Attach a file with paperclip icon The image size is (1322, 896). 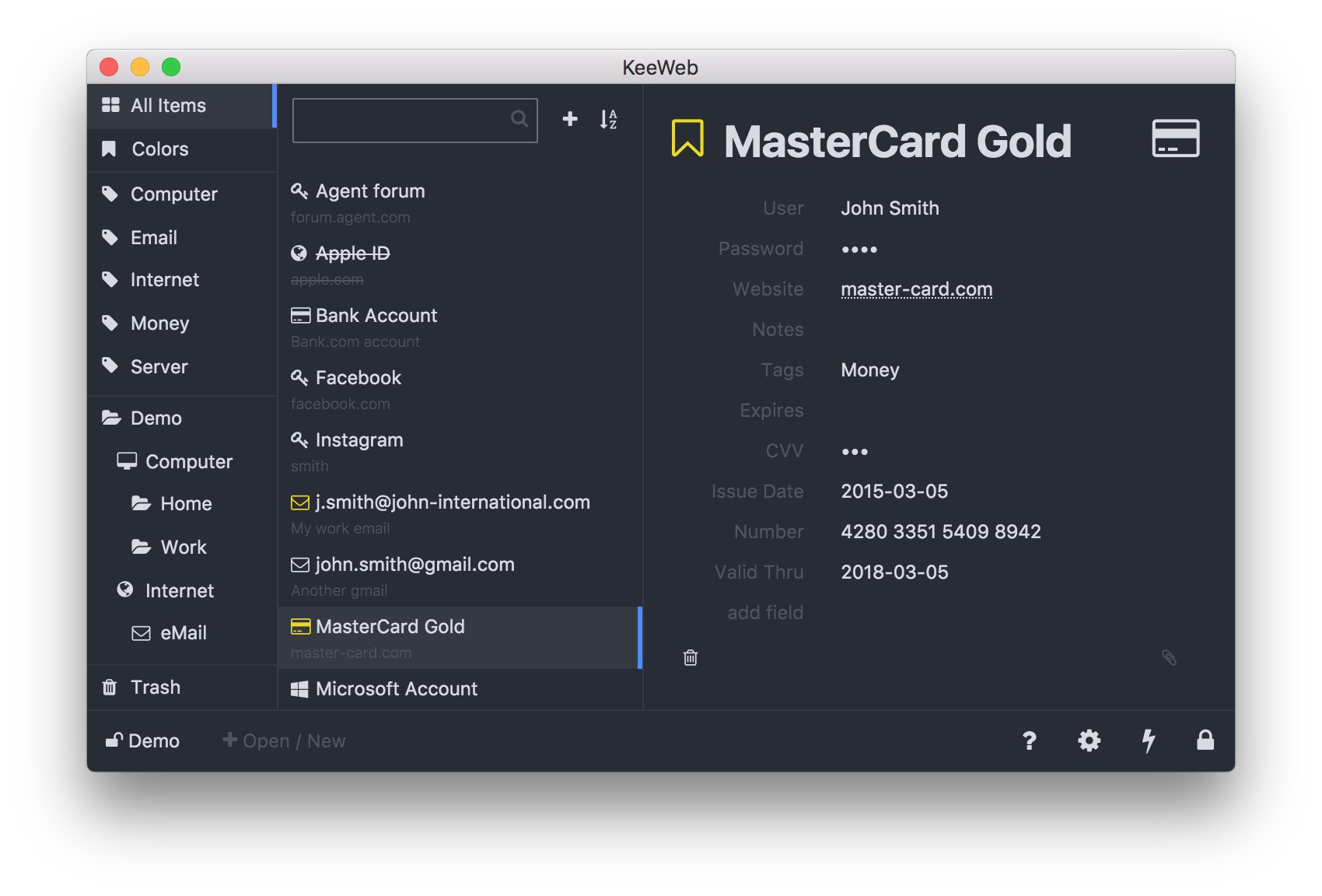coord(1169,657)
